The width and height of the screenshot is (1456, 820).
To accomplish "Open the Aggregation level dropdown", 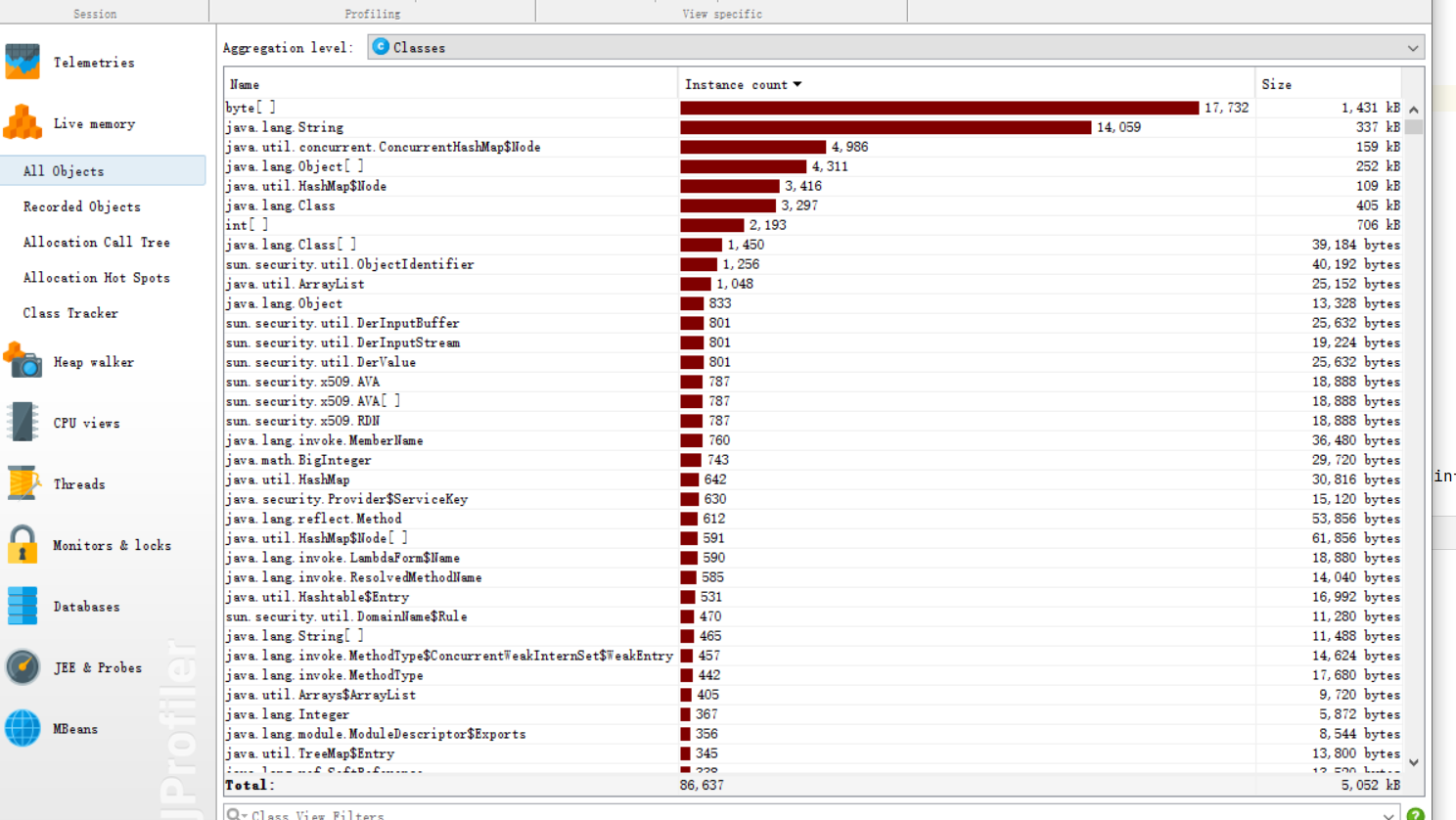I will tap(895, 47).
